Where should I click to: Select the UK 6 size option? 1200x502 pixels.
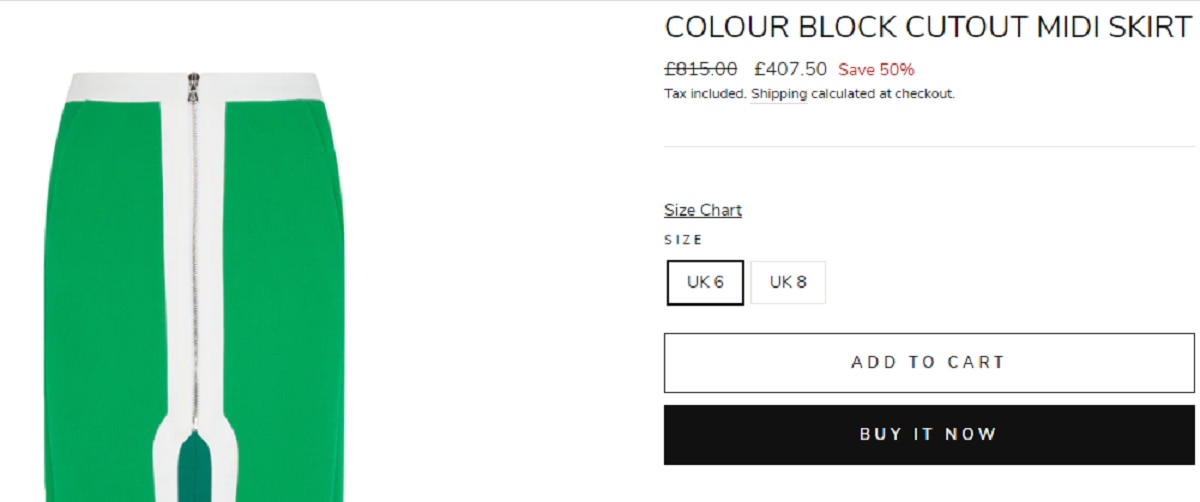point(705,282)
